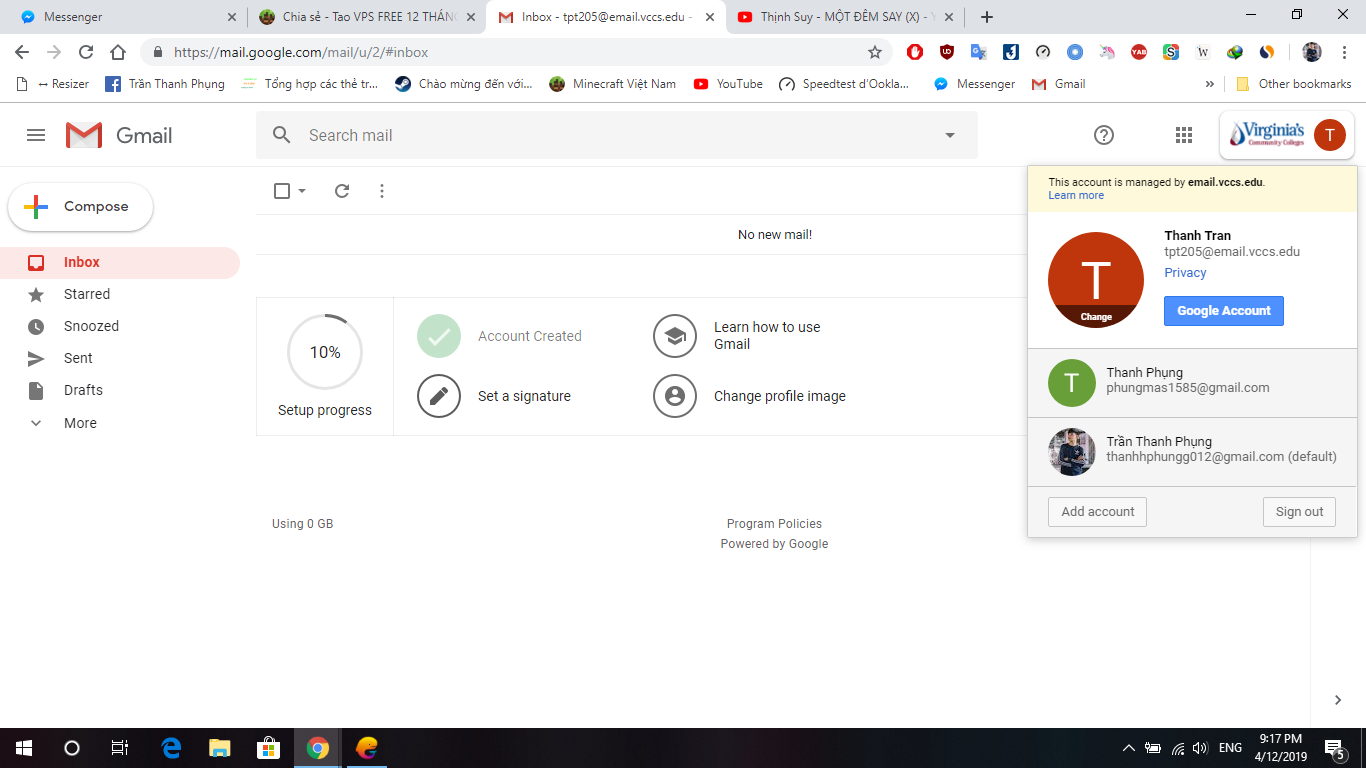Open the Google apps grid

tap(1184, 135)
